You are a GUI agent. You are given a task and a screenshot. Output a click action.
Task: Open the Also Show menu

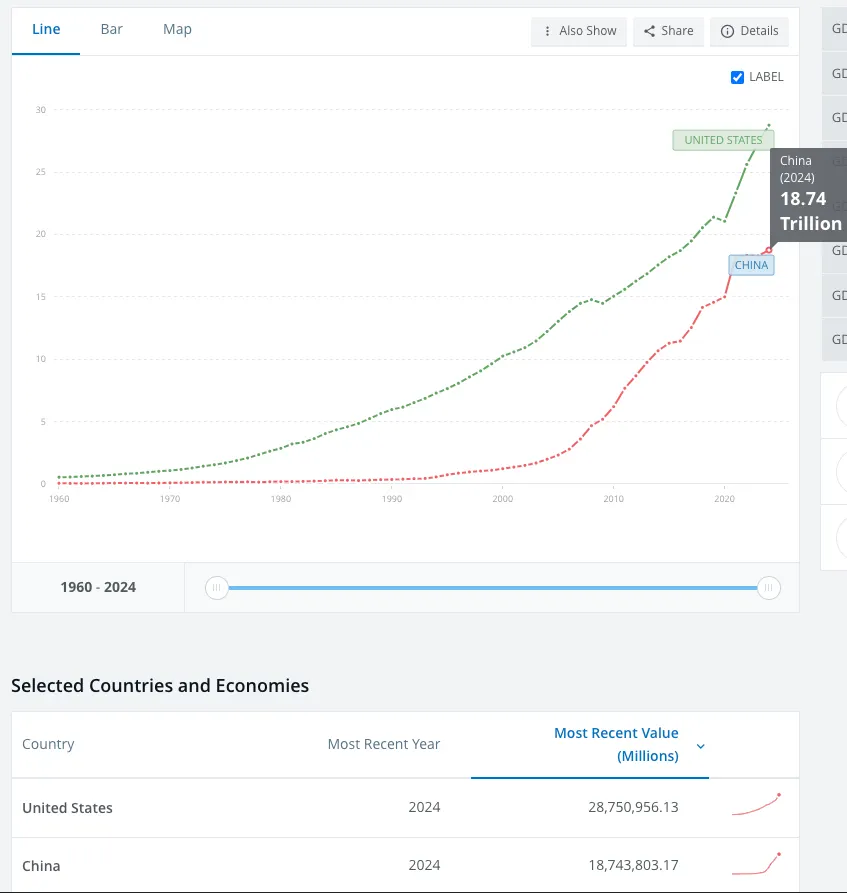pyautogui.click(x=580, y=31)
